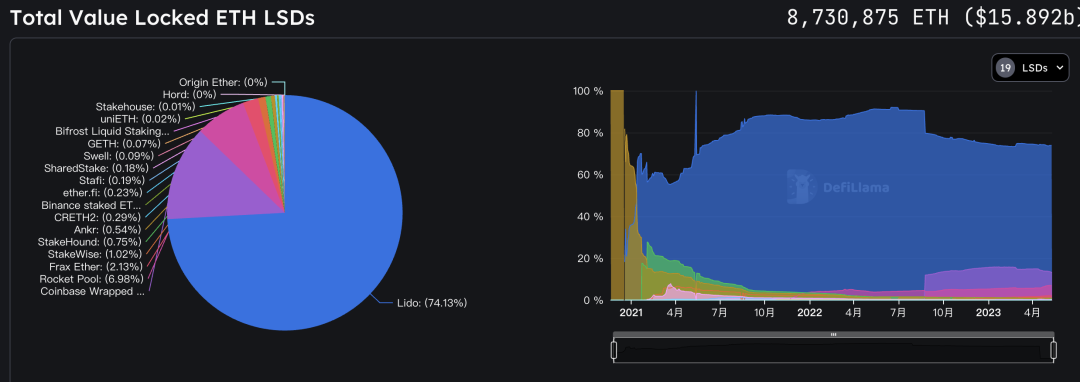
Task: Grab the right range slider handle
Action: 1053,350
